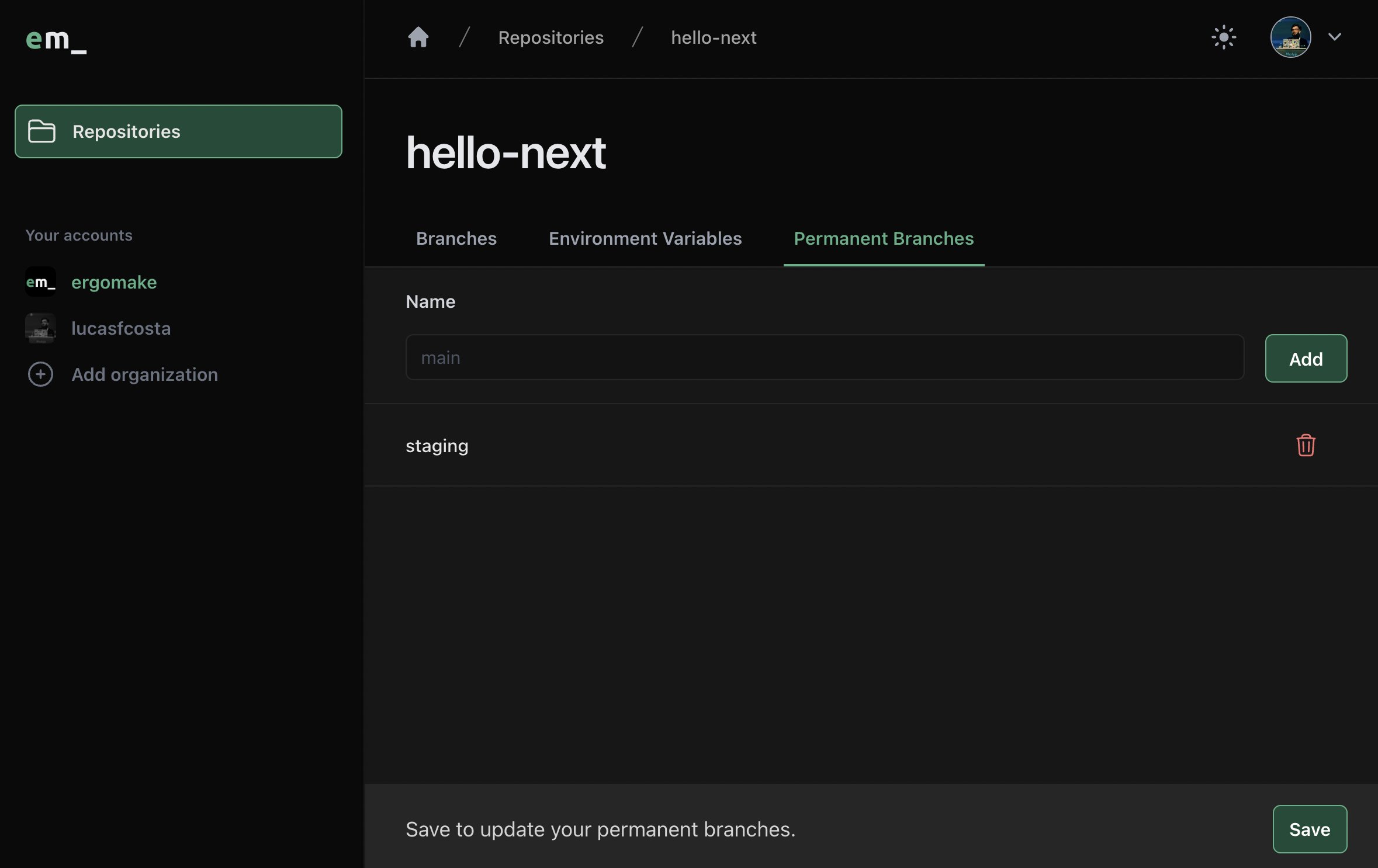The image size is (1378, 868).
Task: Click the Add organization link text
Action: (144, 374)
